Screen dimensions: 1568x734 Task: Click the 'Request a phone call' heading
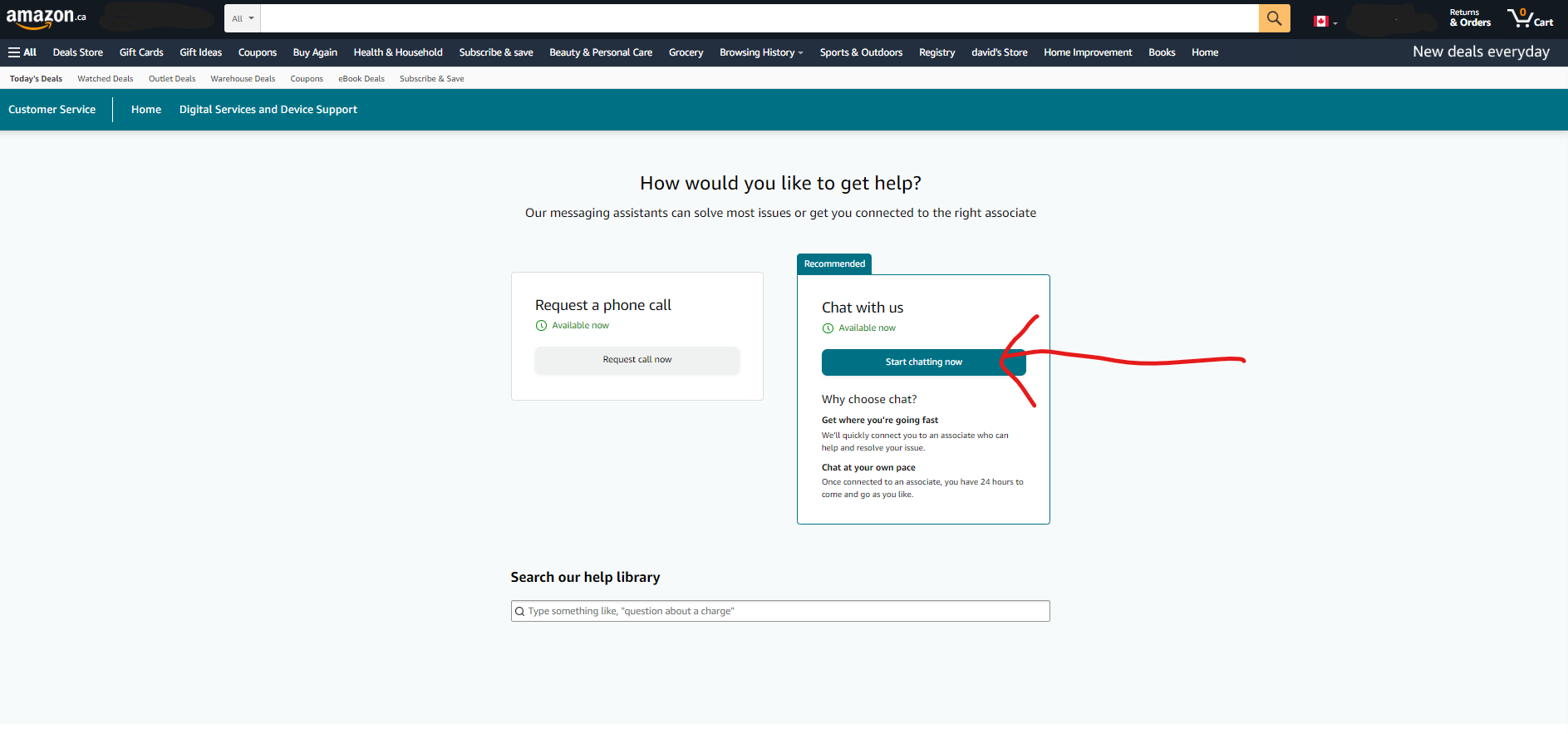[x=603, y=305]
